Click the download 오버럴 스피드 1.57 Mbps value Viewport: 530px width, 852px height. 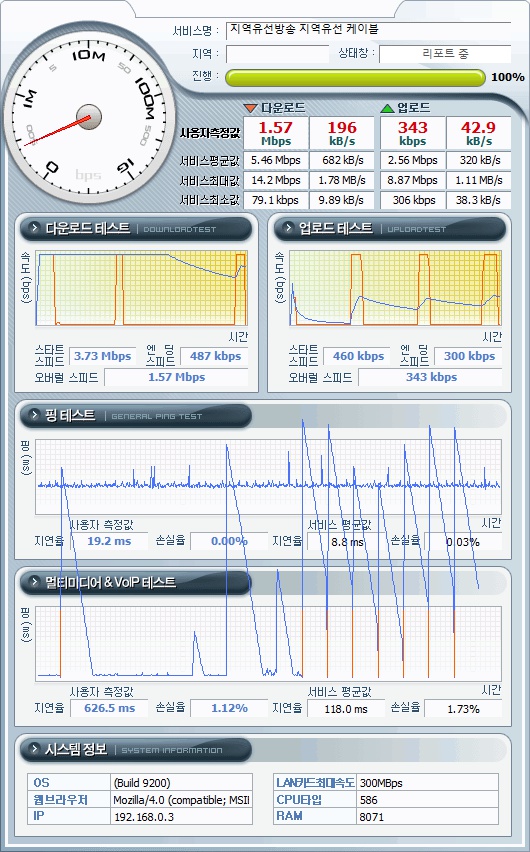click(x=176, y=377)
